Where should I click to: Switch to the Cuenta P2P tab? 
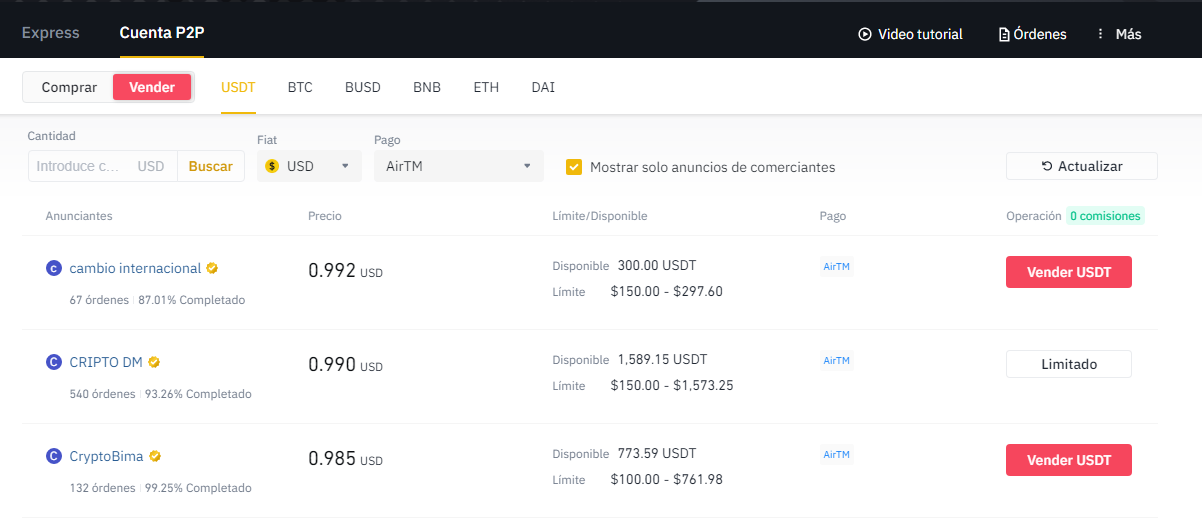pyautogui.click(x=162, y=33)
